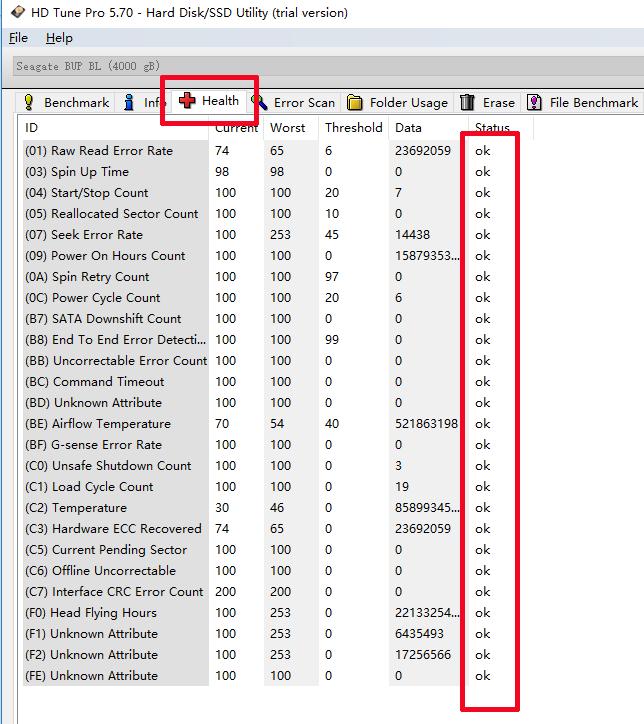Viewport: 644px width, 724px height.
Task: Click worst value 54 for Airflow Temperature
Action: point(277,424)
